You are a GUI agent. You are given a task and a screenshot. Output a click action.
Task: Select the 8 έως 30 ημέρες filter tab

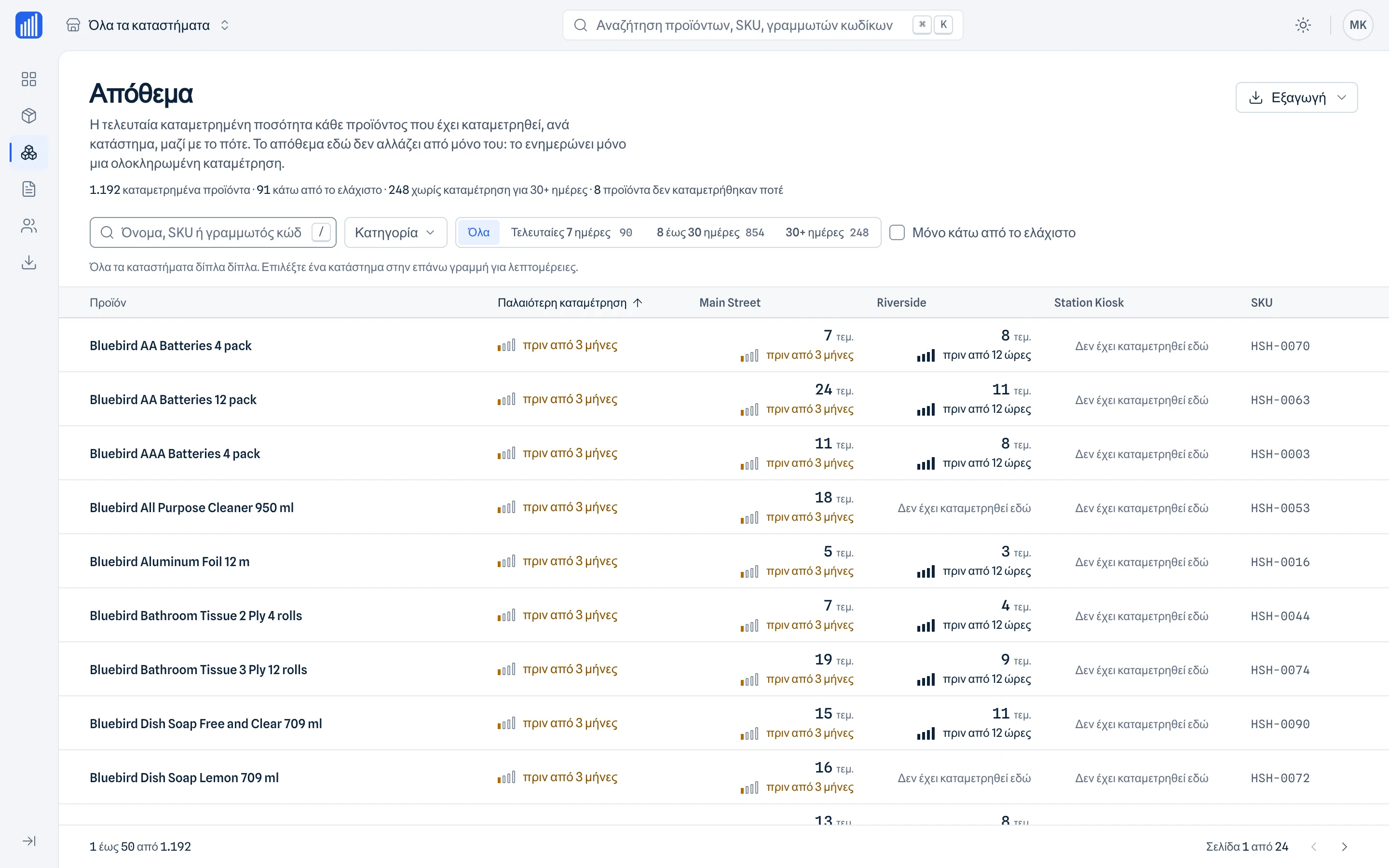click(x=710, y=232)
